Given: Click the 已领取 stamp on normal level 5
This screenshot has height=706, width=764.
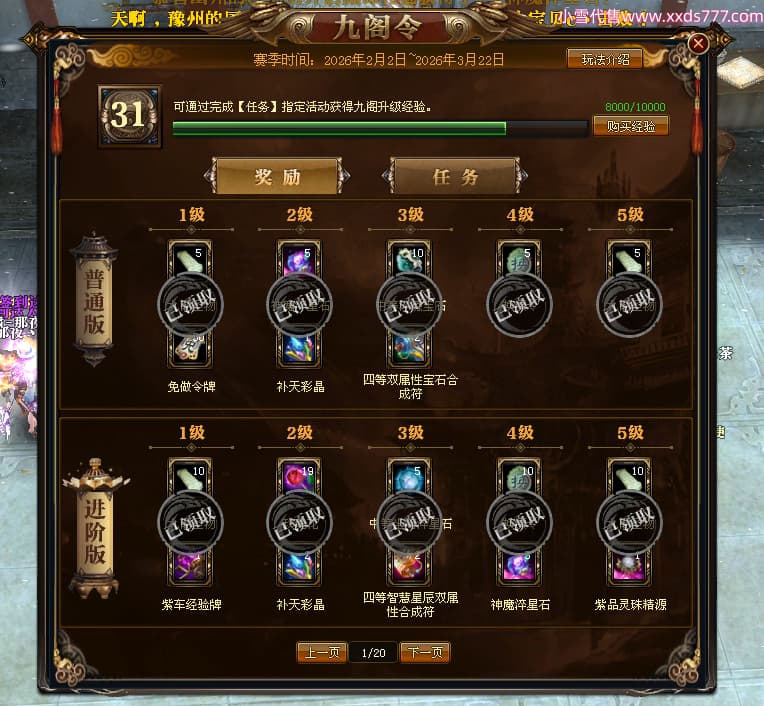Looking at the screenshot, I should pyautogui.click(x=630, y=304).
